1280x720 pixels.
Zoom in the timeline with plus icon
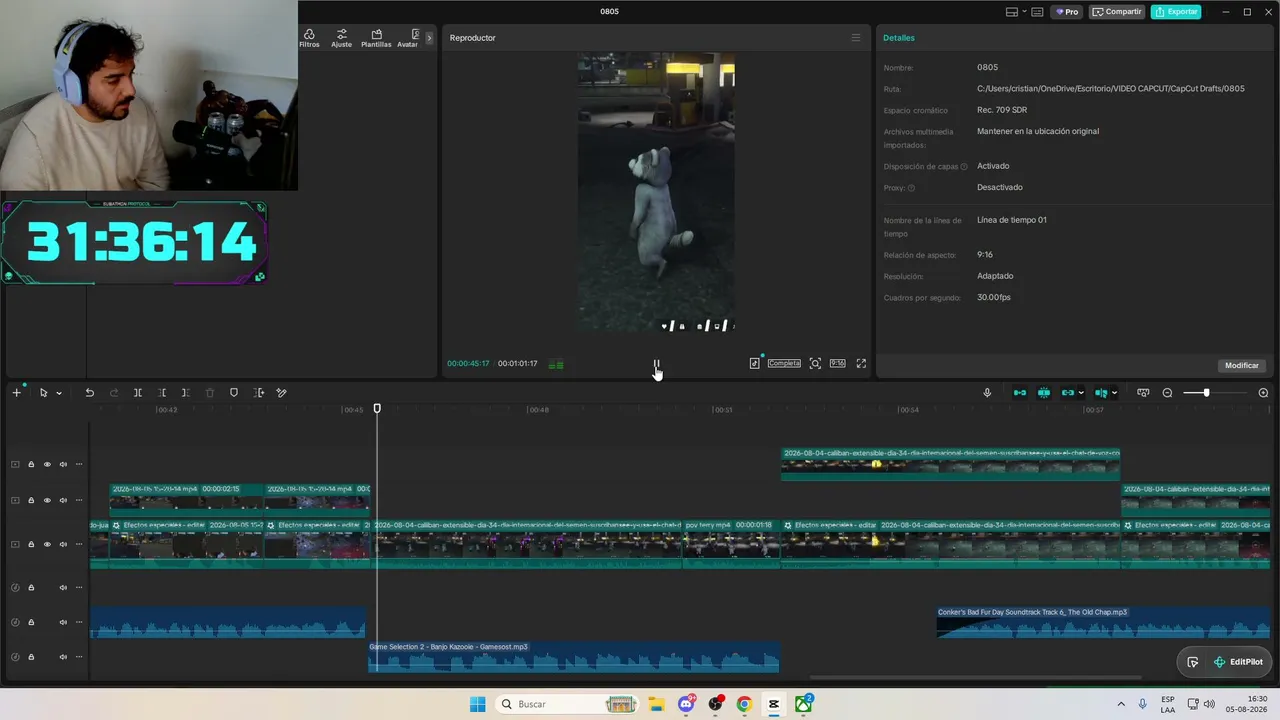click(1263, 393)
